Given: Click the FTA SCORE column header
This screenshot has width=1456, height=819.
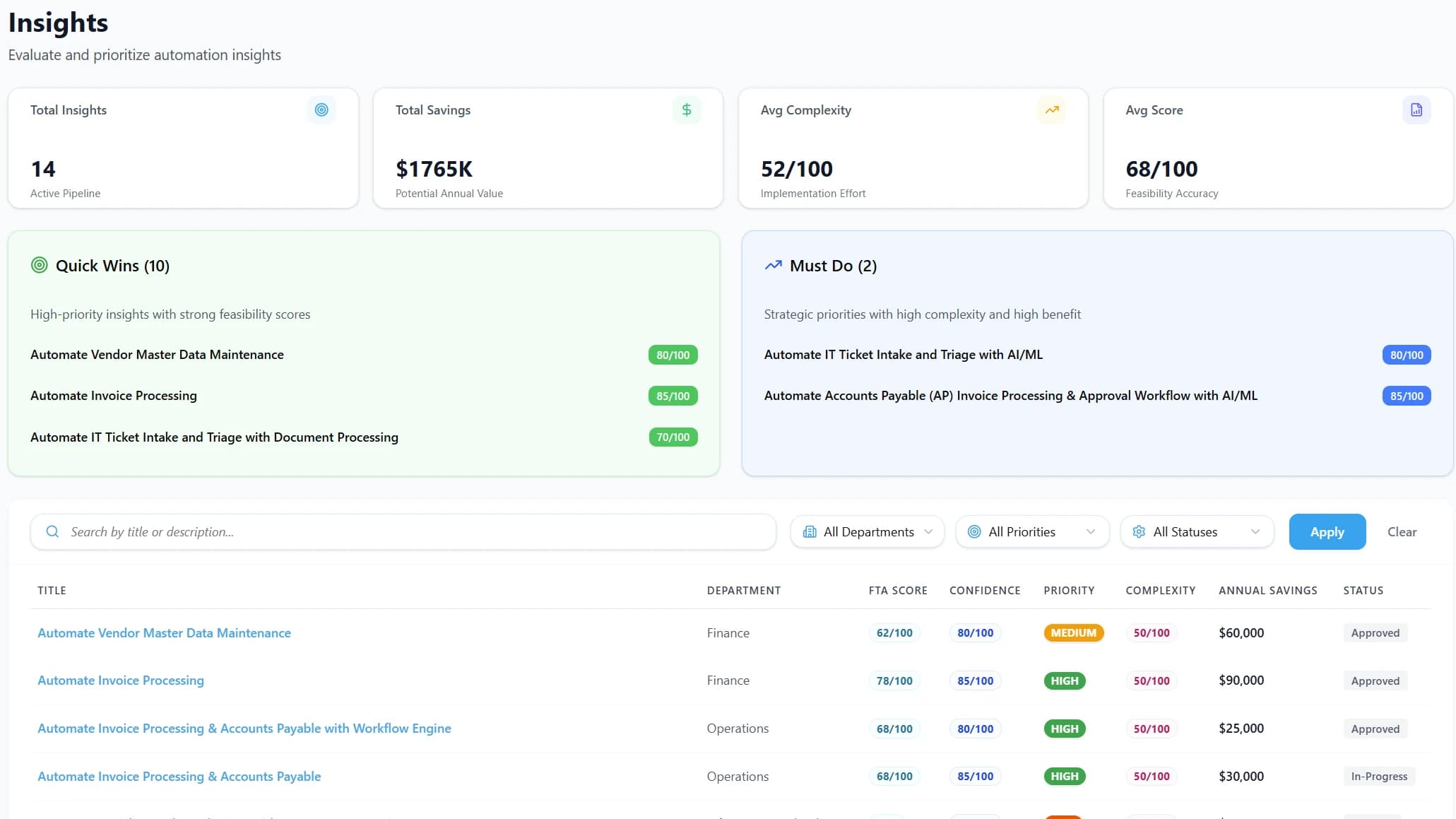Looking at the screenshot, I should click(x=897, y=591).
